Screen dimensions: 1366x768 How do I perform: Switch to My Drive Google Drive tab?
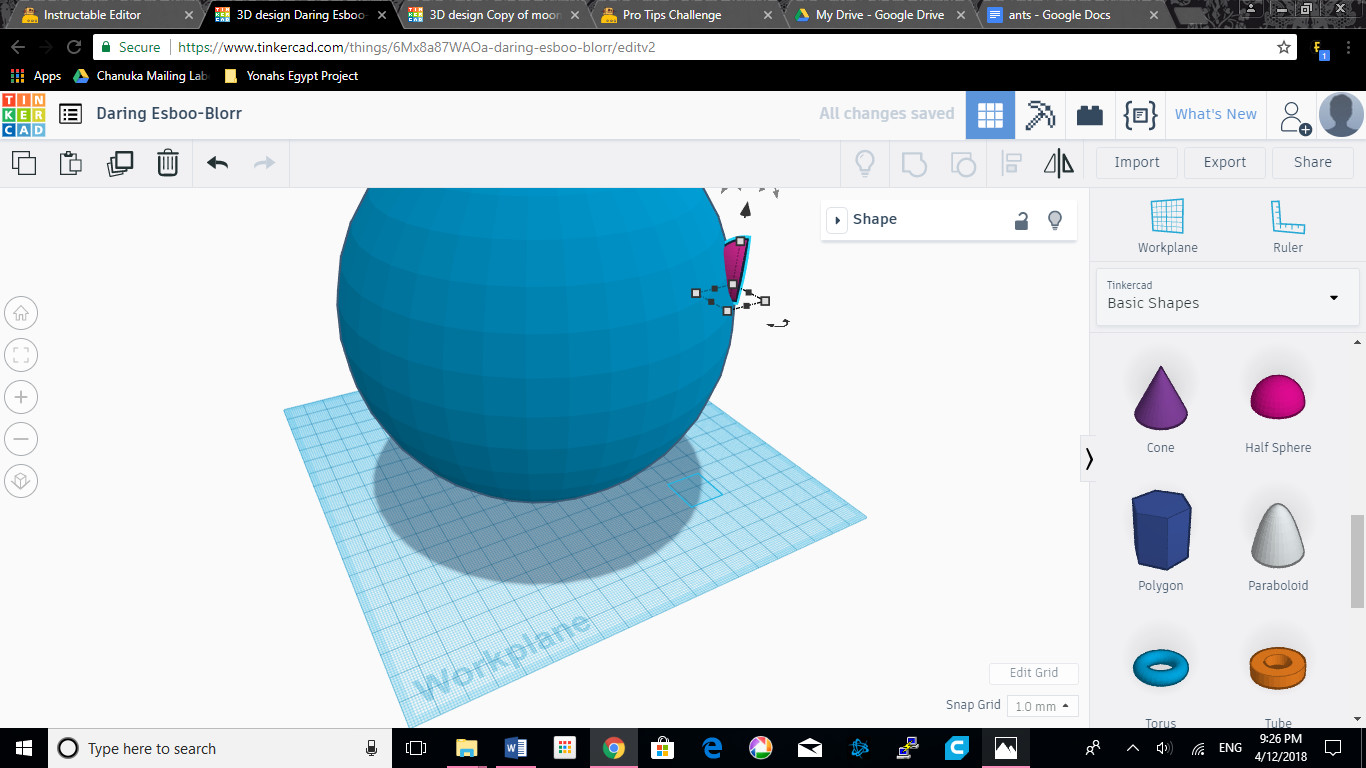click(881, 15)
